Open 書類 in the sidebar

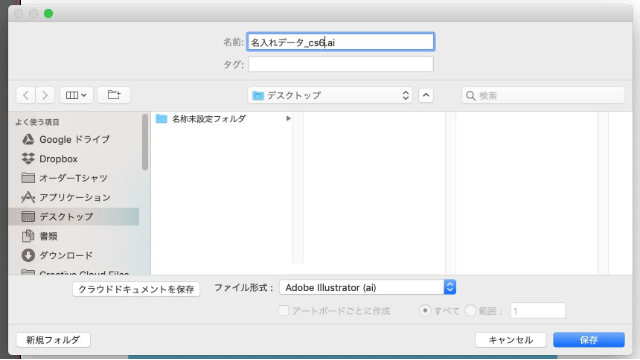tap(40, 236)
